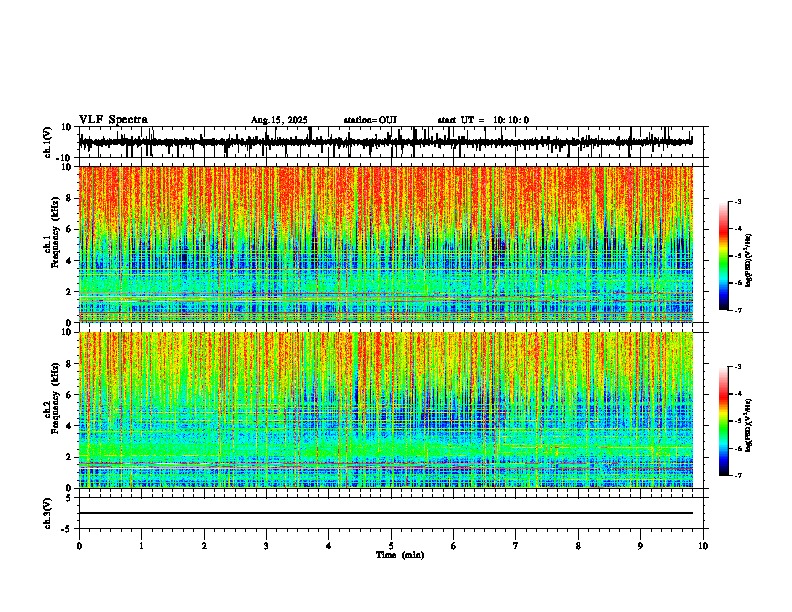
Task: Click time axis tick label "1"
Action: click(141, 546)
